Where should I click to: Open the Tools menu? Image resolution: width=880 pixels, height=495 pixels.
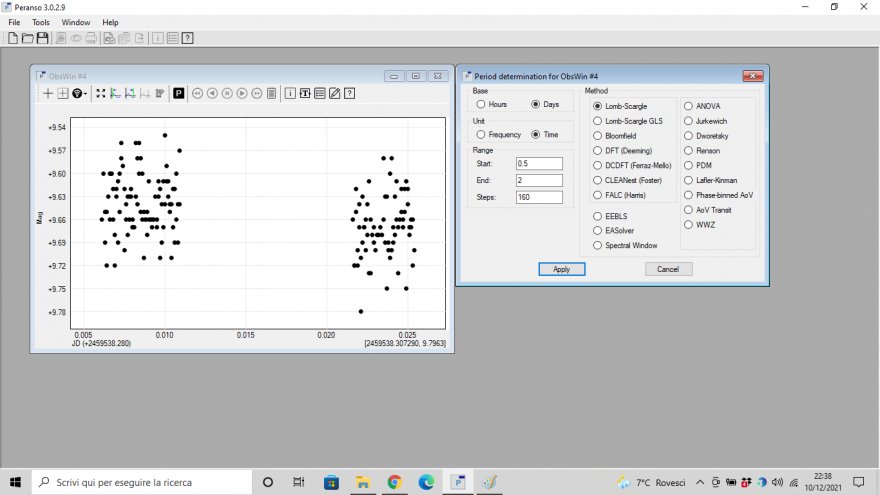click(x=40, y=22)
